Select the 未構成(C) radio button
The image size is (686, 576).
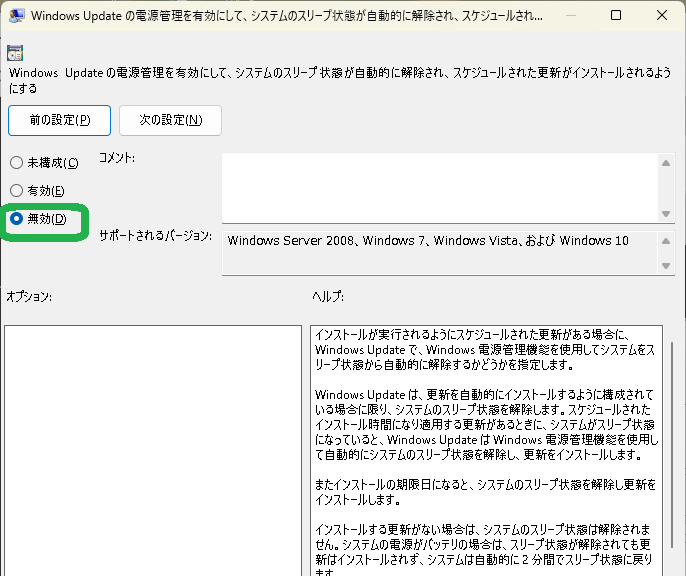16,163
